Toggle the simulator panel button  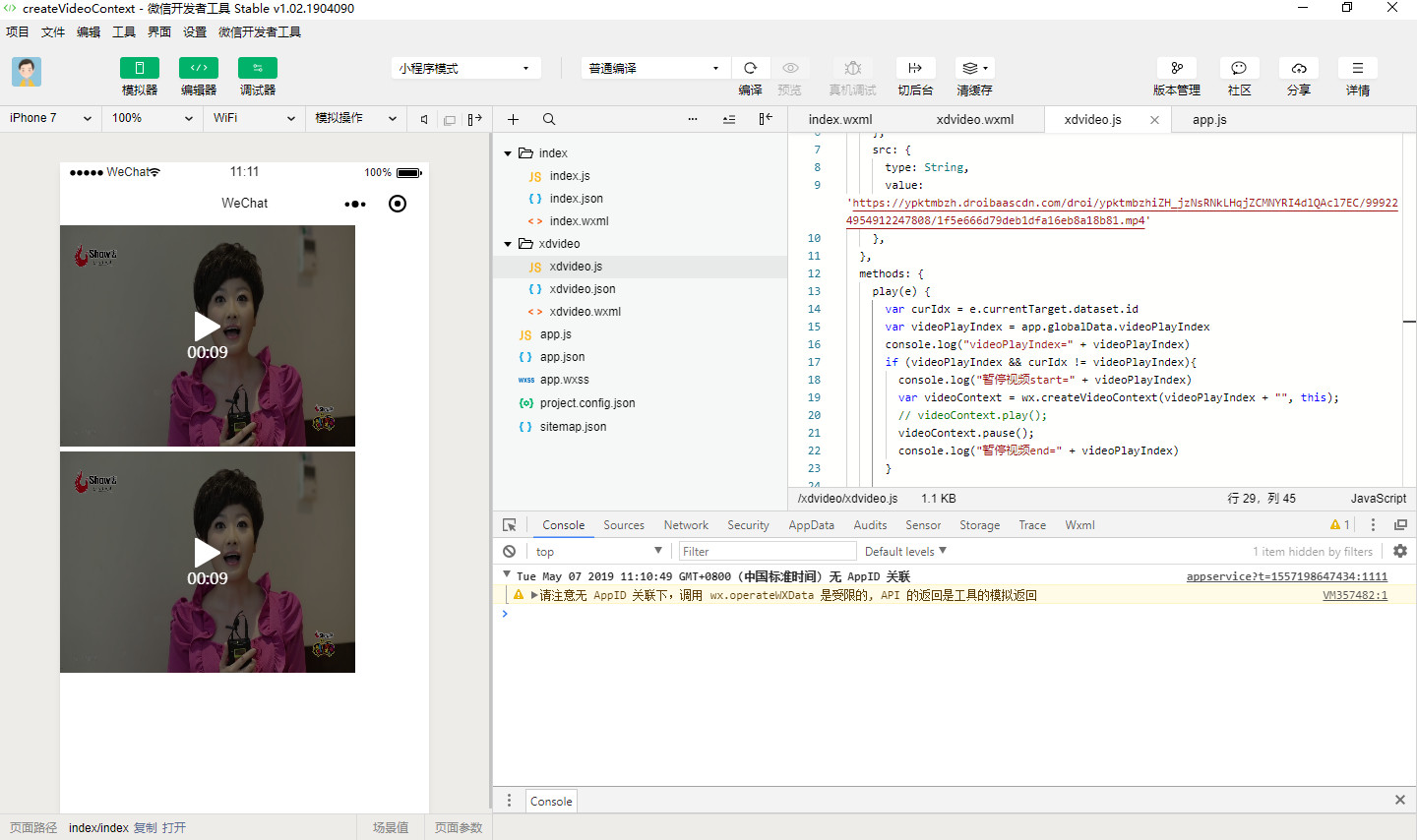click(139, 68)
